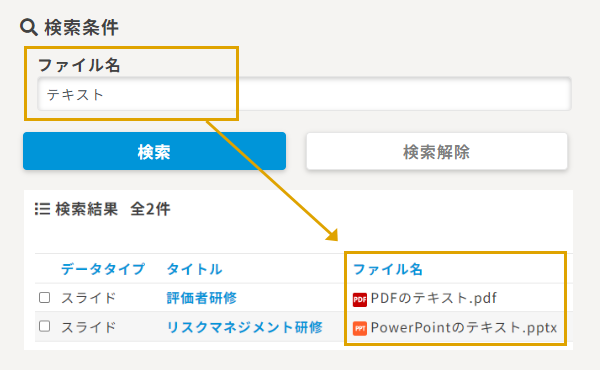The image size is (600, 370).
Task: Click the blue 検索 button
Action: coord(154,151)
